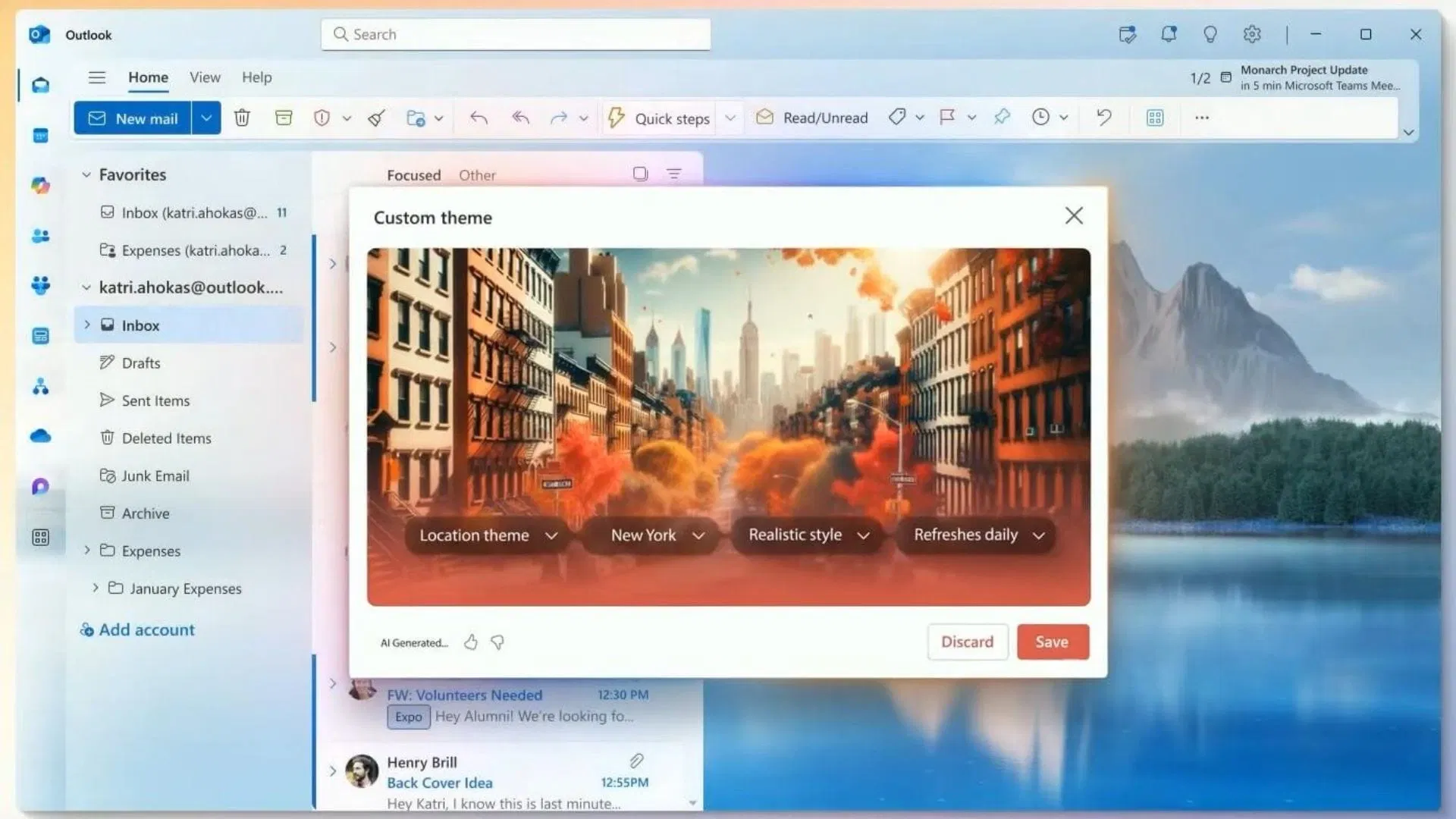Screen dimensions: 1456x819
Task: Click the Reply All arrow icon
Action: tap(520, 118)
